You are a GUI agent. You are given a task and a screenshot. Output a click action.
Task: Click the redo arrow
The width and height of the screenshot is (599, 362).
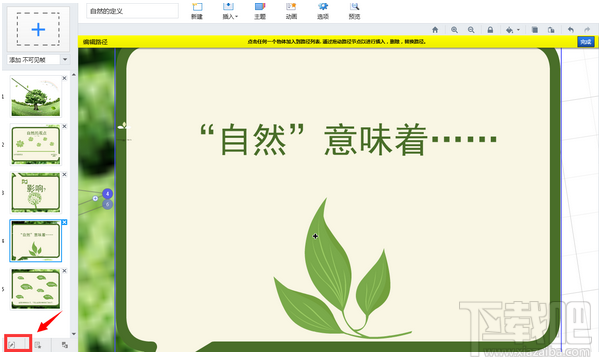[587, 30]
